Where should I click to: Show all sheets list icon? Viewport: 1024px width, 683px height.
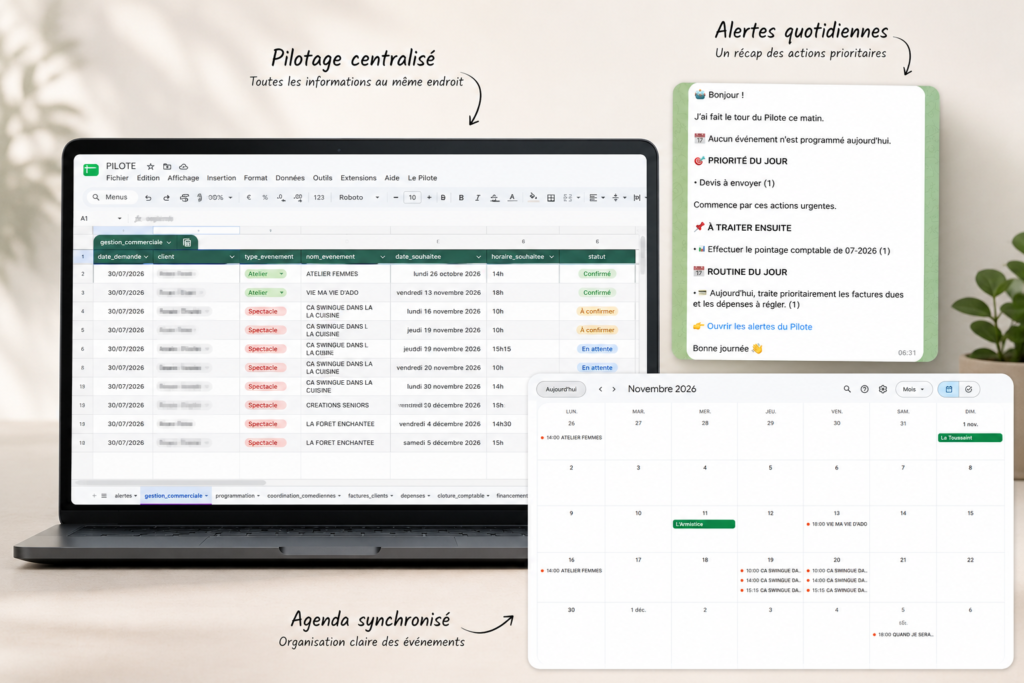tap(104, 496)
